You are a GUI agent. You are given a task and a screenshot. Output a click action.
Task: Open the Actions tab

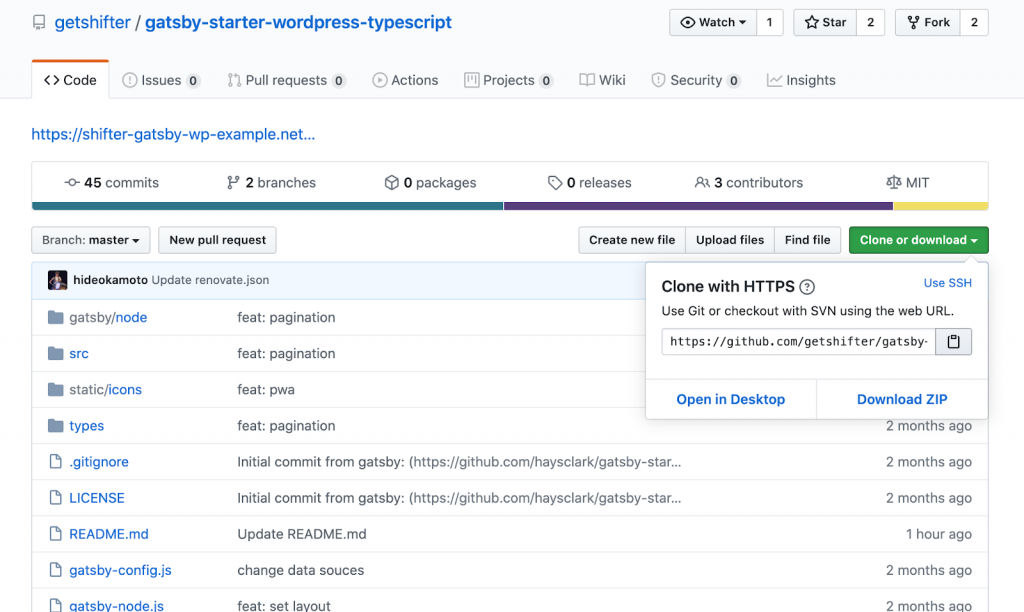click(x=405, y=80)
